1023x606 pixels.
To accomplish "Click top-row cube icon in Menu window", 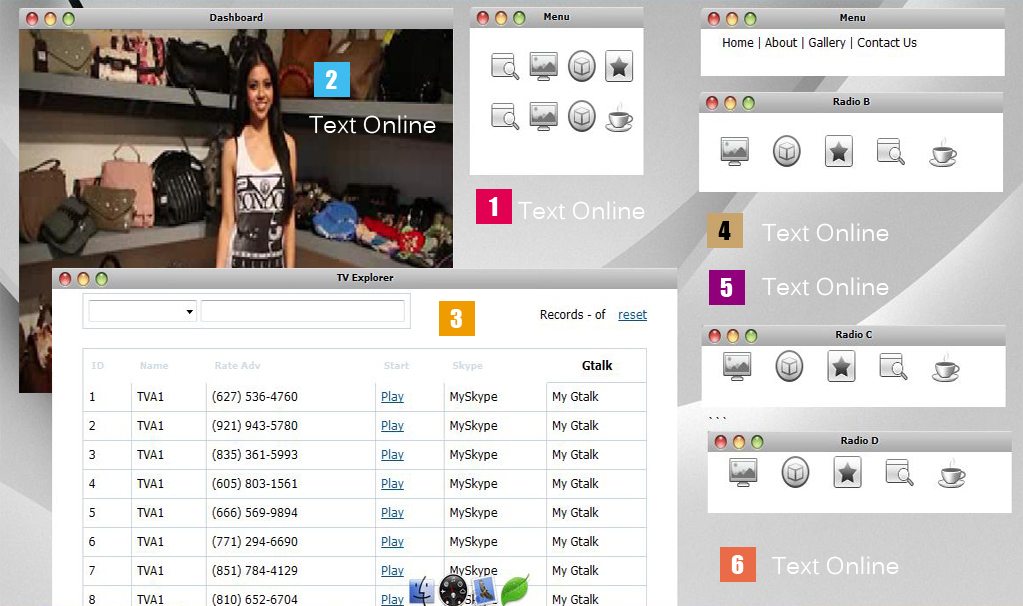I will point(581,66).
